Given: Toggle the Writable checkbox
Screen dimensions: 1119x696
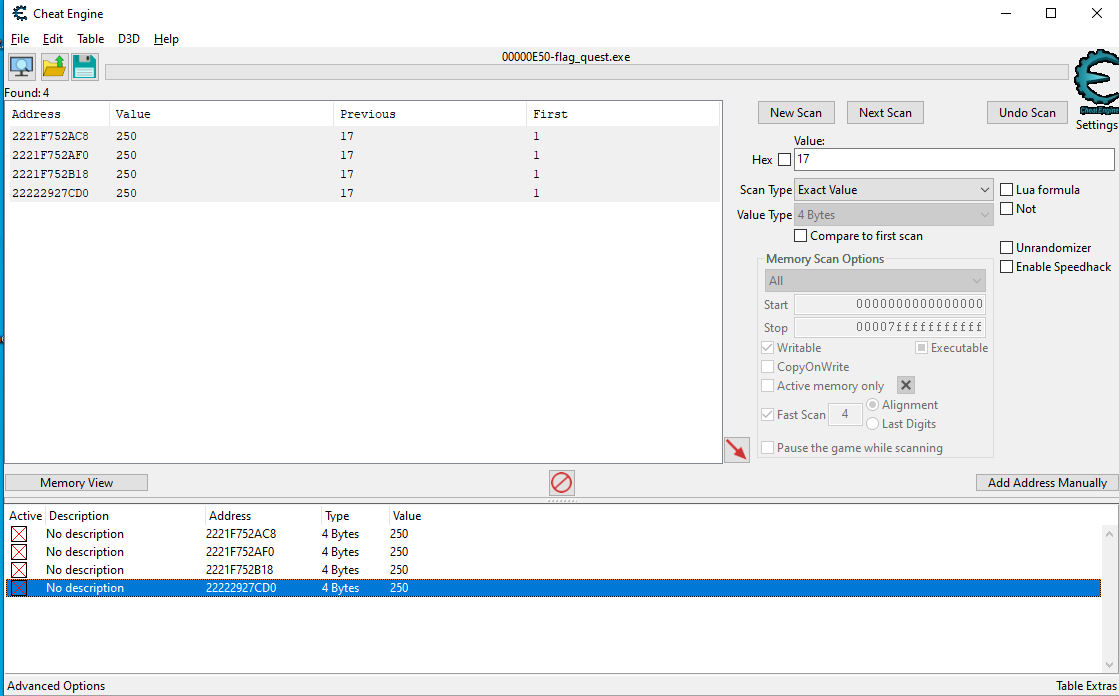Looking at the screenshot, I should [x=768, y=348].
